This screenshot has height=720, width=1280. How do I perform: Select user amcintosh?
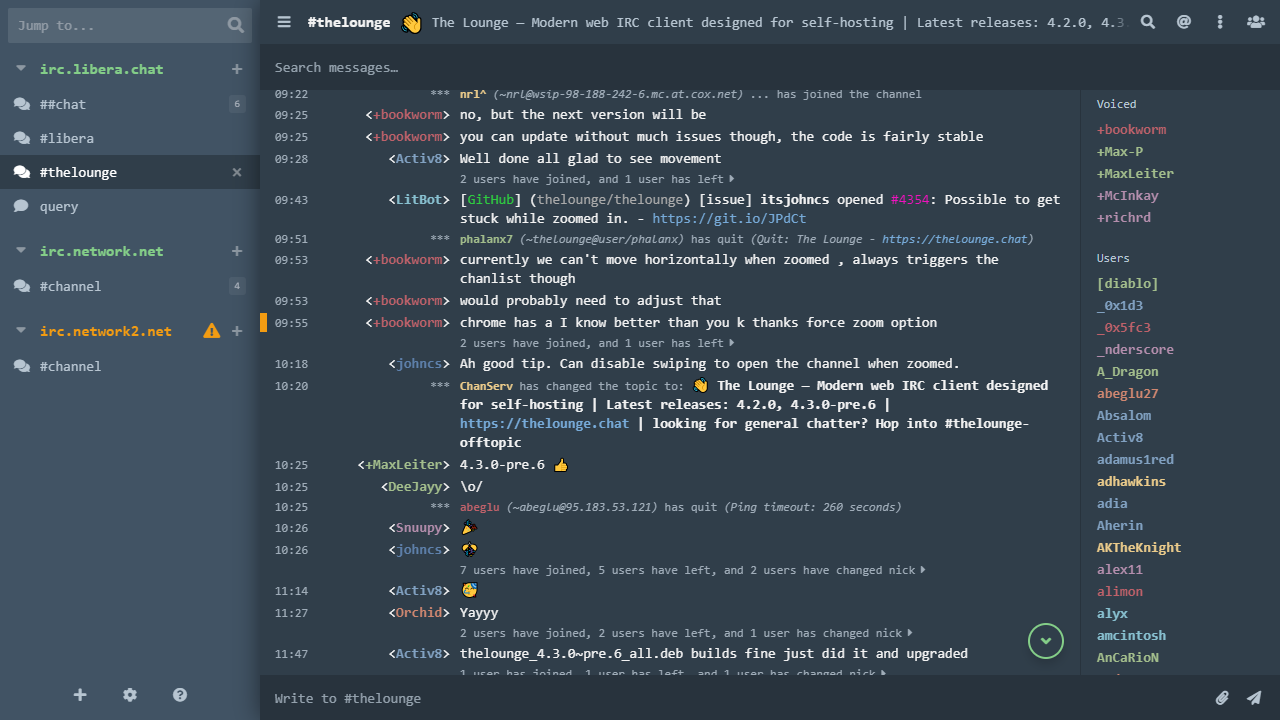[1131, 636]
